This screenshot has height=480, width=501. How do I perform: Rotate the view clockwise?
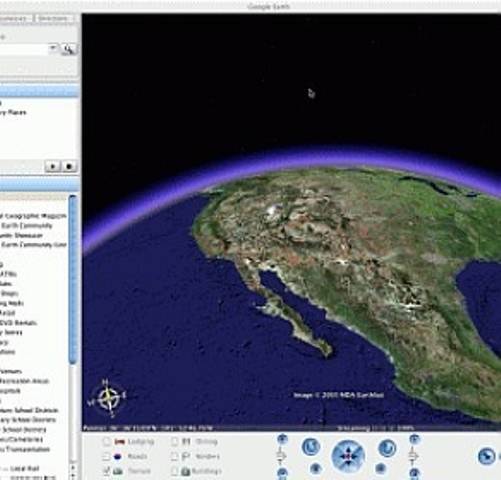[387, 448]
